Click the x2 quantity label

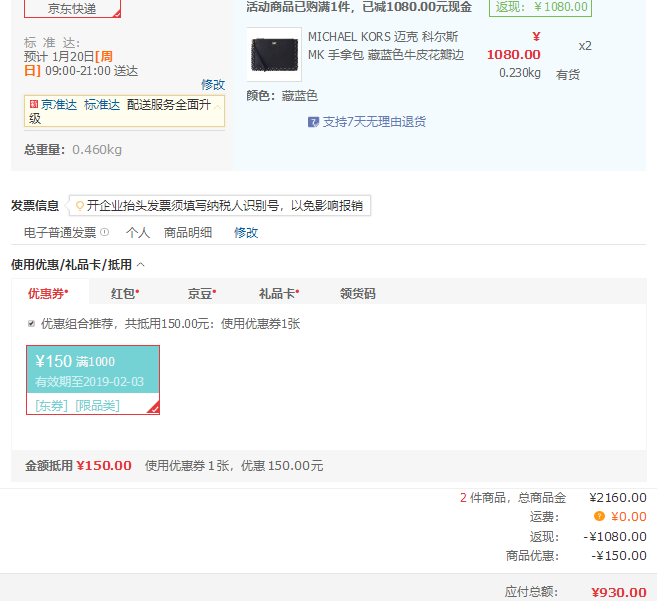click(x=585, y=46)
